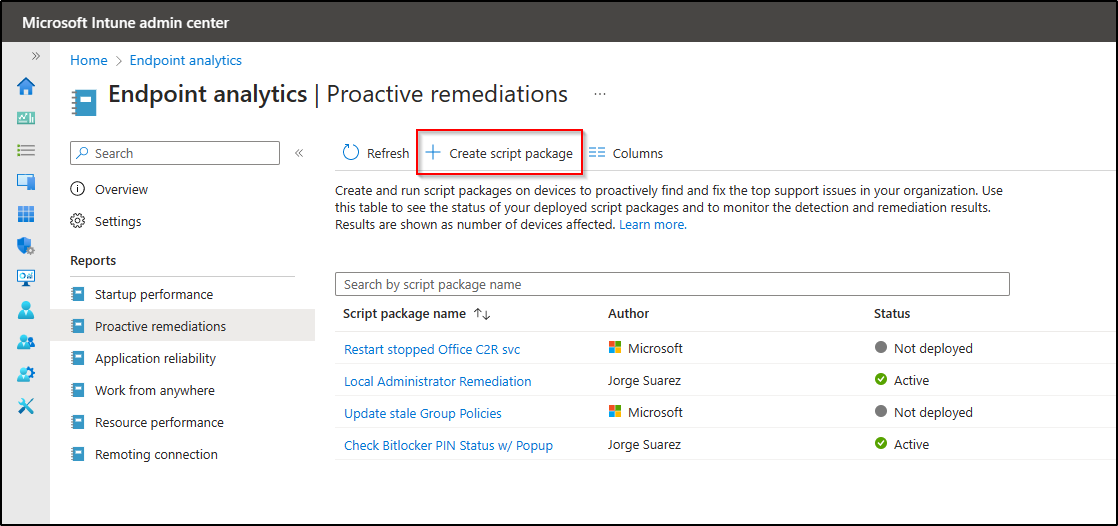The image size is (1118, 526).
Task: Click Search by script package name field
Action: click(671, 284)
